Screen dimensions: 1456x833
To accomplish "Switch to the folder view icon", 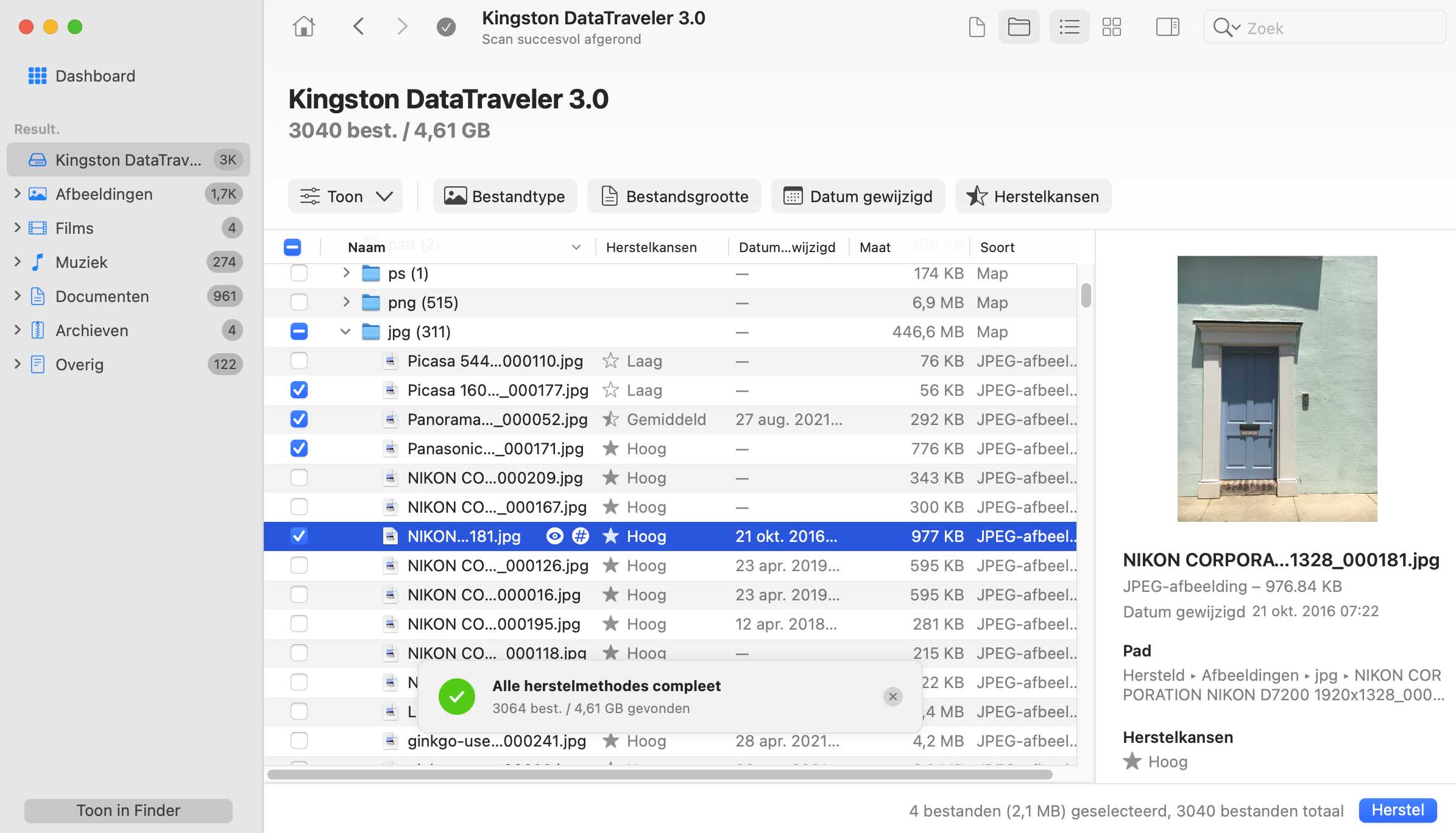I will (1019, 27).
